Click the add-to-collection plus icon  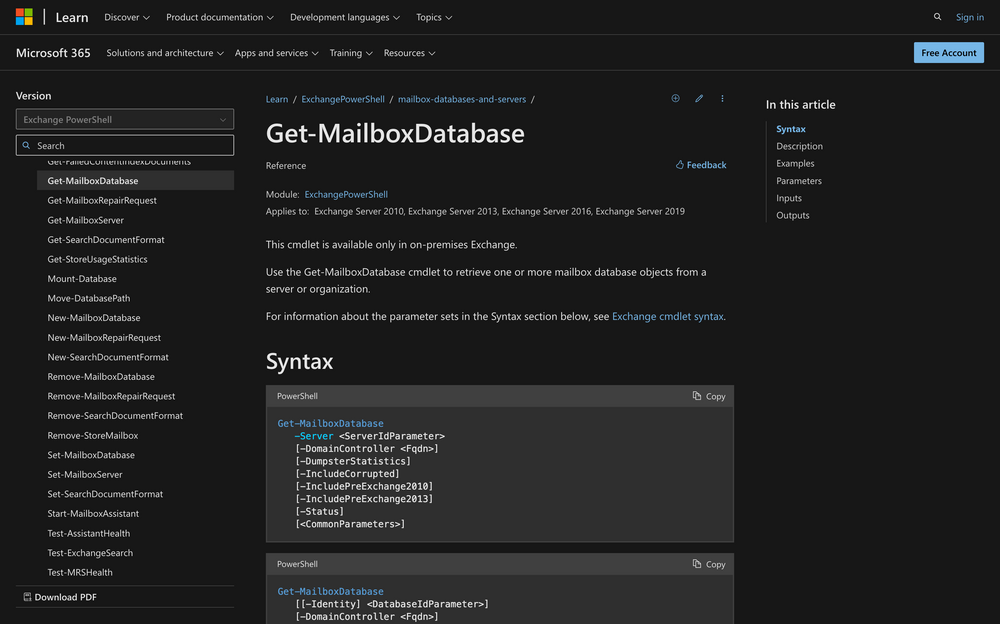675,98
